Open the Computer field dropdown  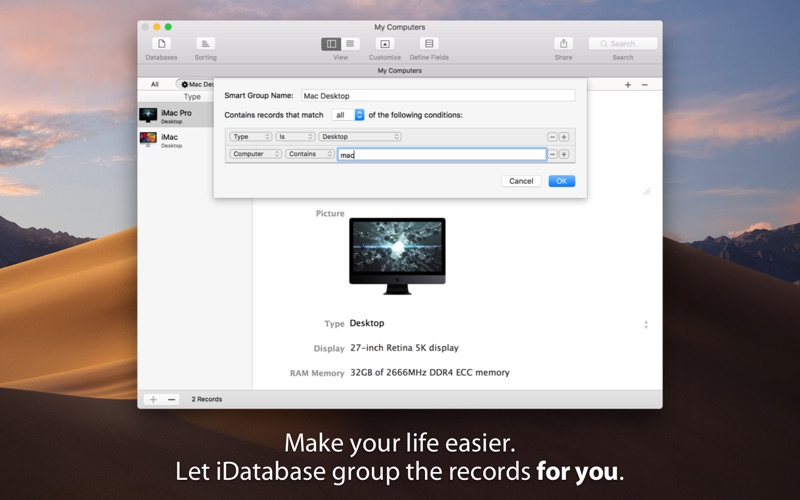pyautogui.click(x=256, y=154)
